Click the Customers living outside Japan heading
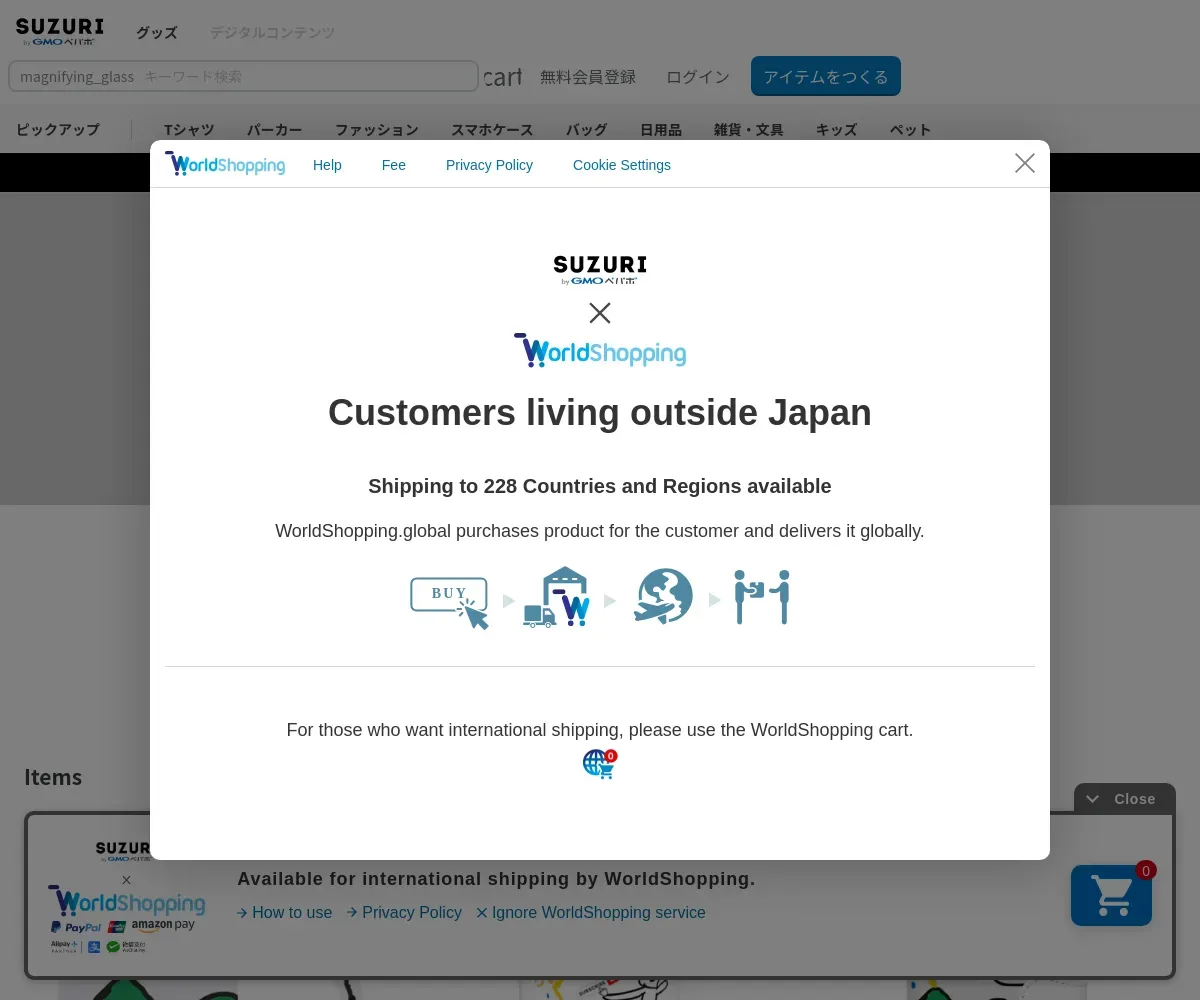 600,413
